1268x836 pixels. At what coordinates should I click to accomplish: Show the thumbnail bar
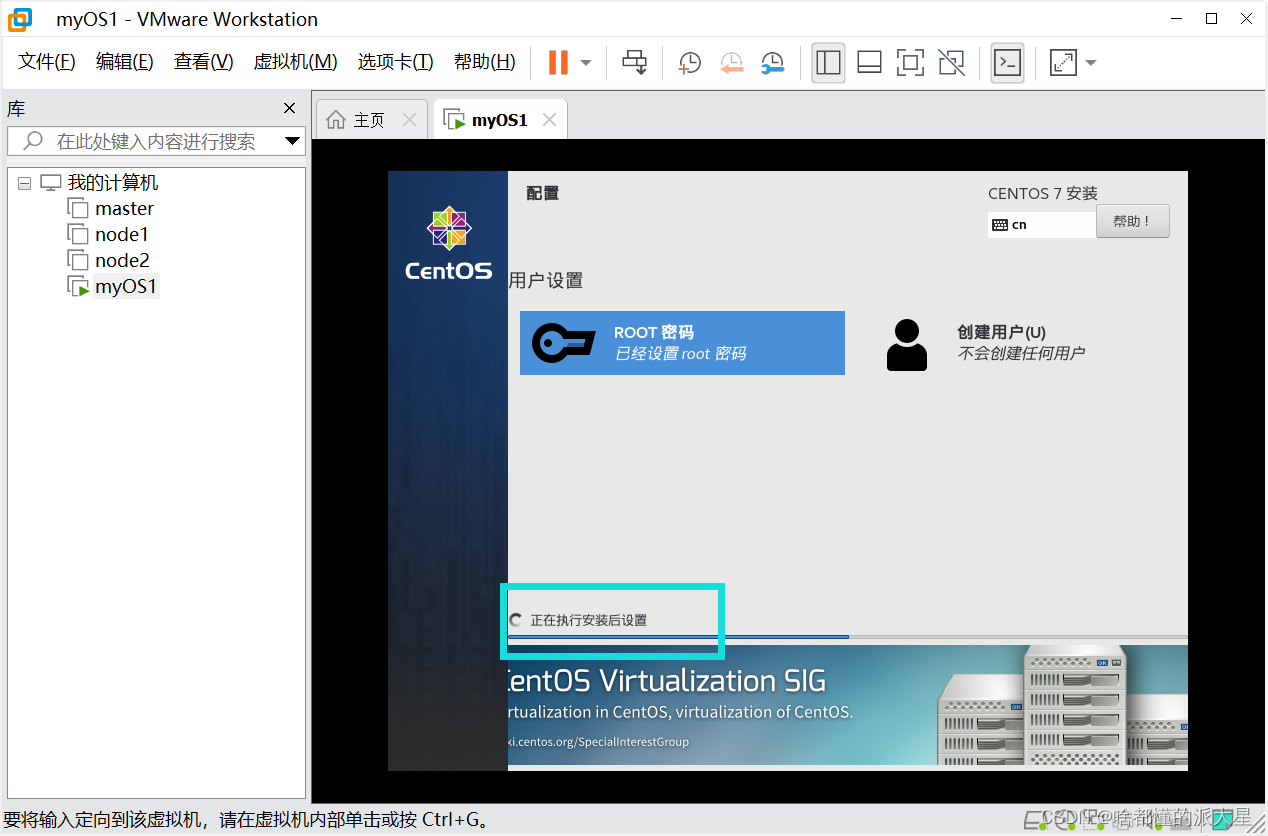(x=869, y=62)
